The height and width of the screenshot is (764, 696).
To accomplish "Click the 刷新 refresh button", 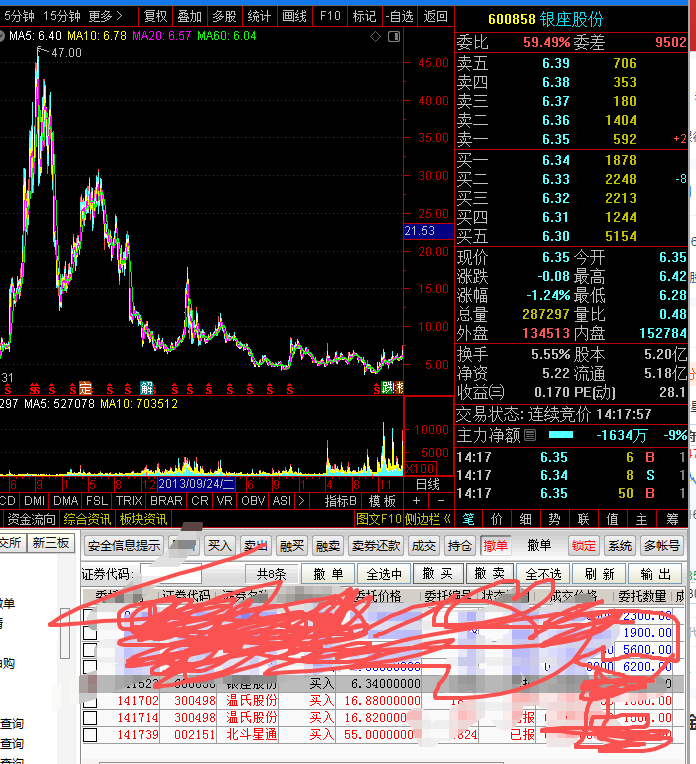I will pyautogui.click(x=599, y=574).
